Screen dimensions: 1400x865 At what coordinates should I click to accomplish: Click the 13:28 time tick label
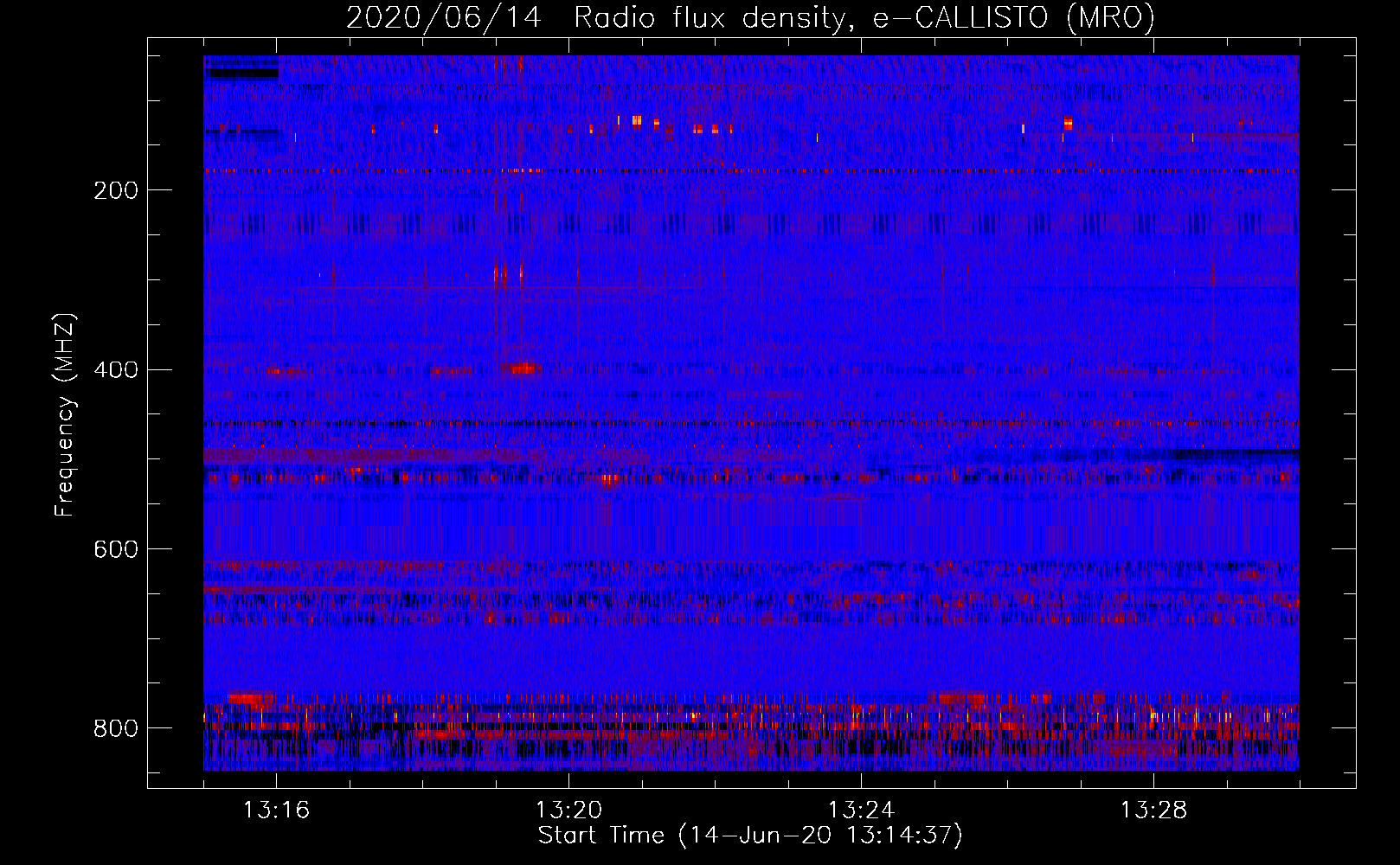1153,811
